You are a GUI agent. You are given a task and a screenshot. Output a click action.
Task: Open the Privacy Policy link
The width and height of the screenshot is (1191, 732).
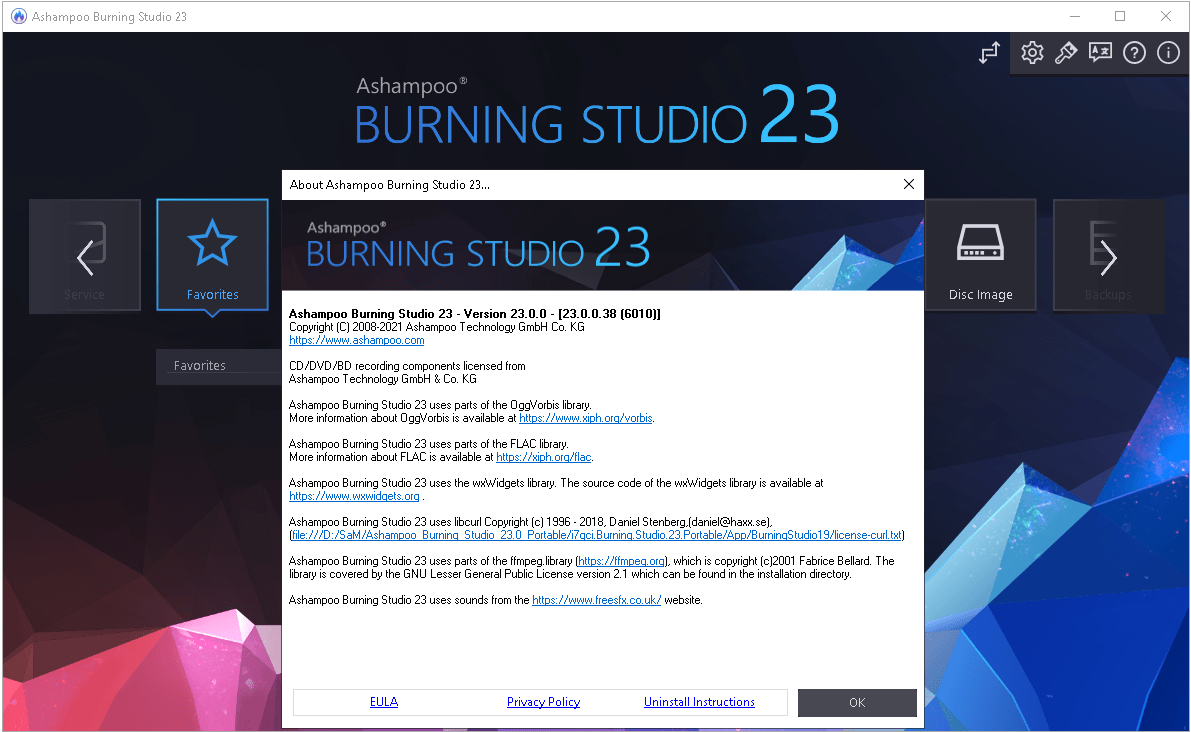pos(543,702)
